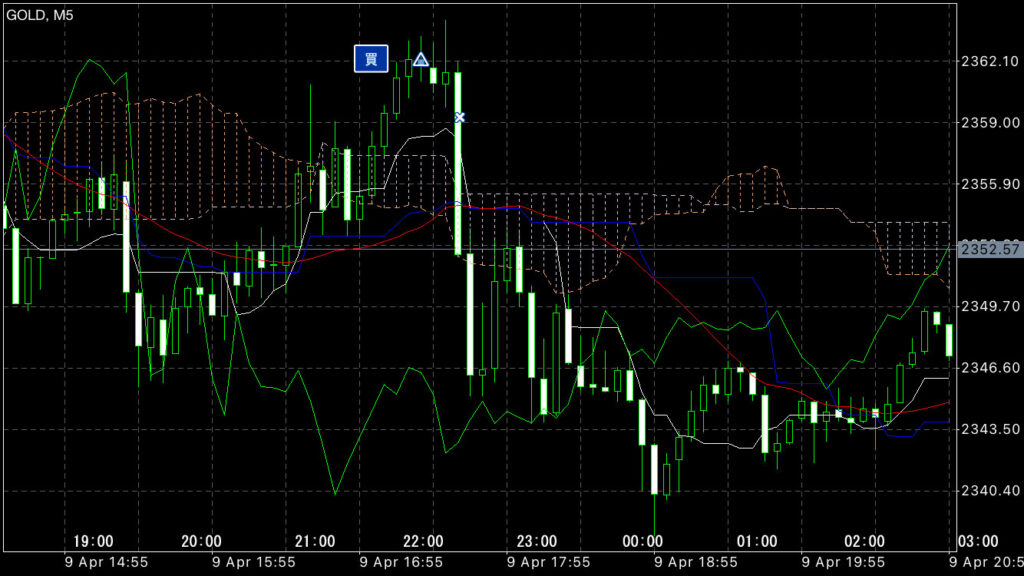This screenshot has width=1024, height=576.
Task: Click the 2343.50 price axis label
Action: 987,429
